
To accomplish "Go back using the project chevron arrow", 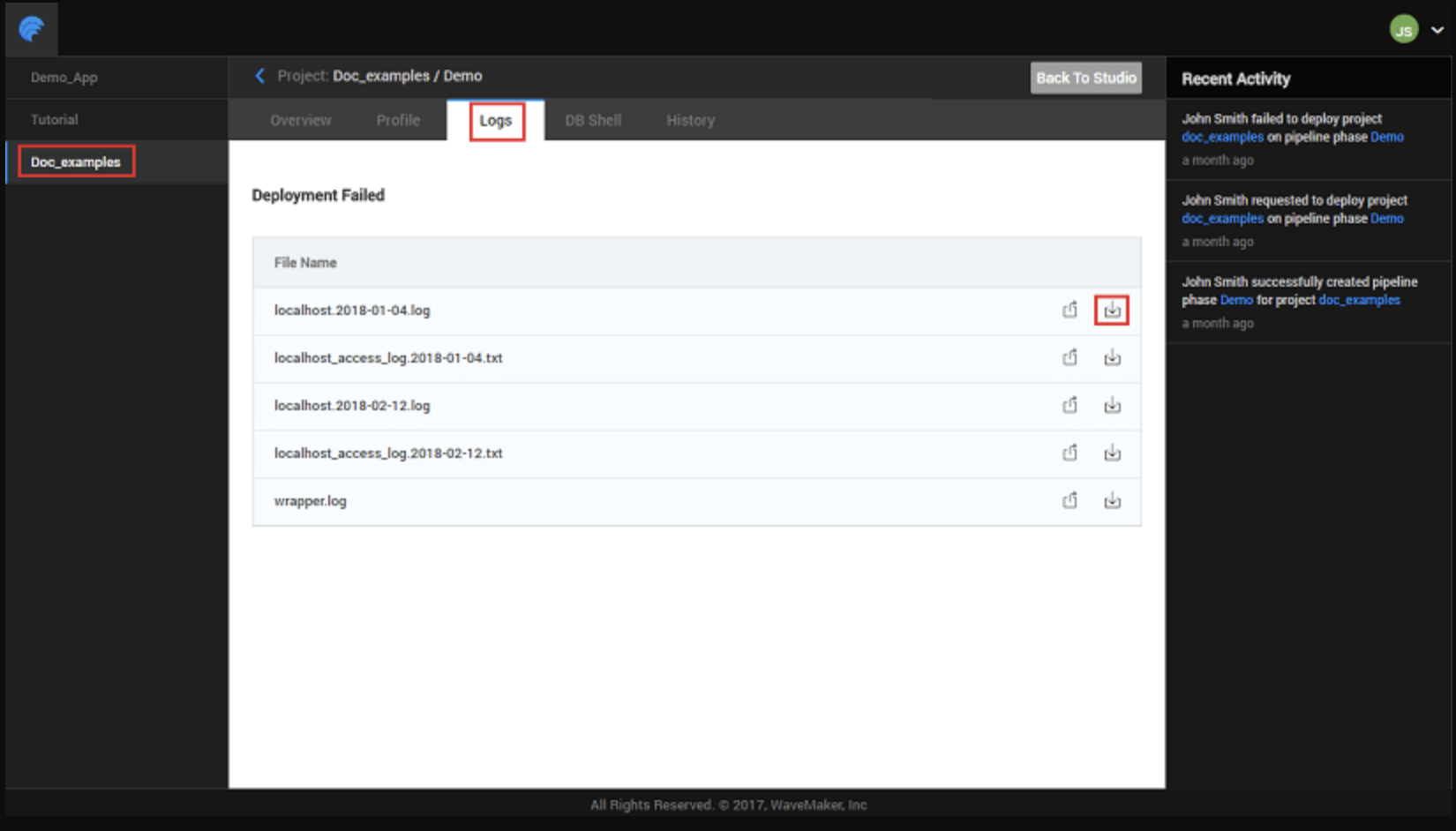I will (x=259, y=76).
